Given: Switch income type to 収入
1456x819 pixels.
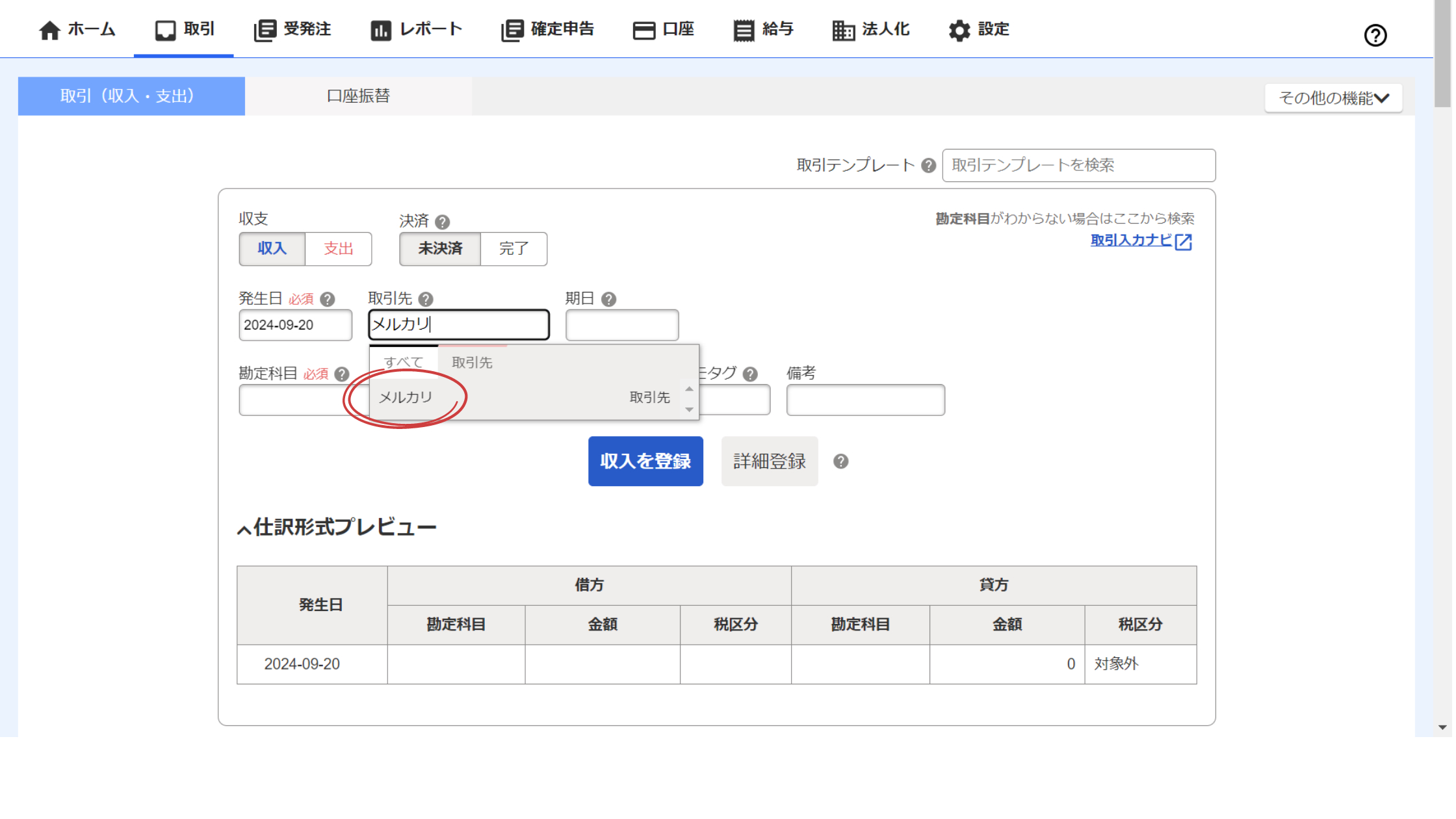Looking at the screenshot, I should pos(272,249).
